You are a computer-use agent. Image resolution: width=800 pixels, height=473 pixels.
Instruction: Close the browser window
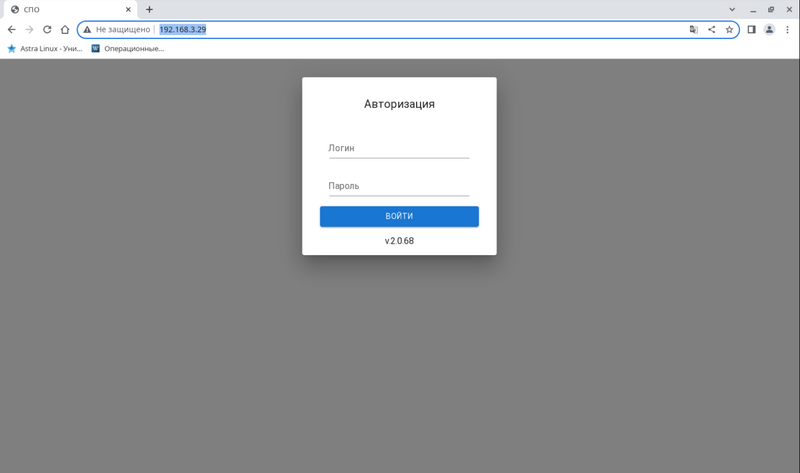[x=789, y=9]
